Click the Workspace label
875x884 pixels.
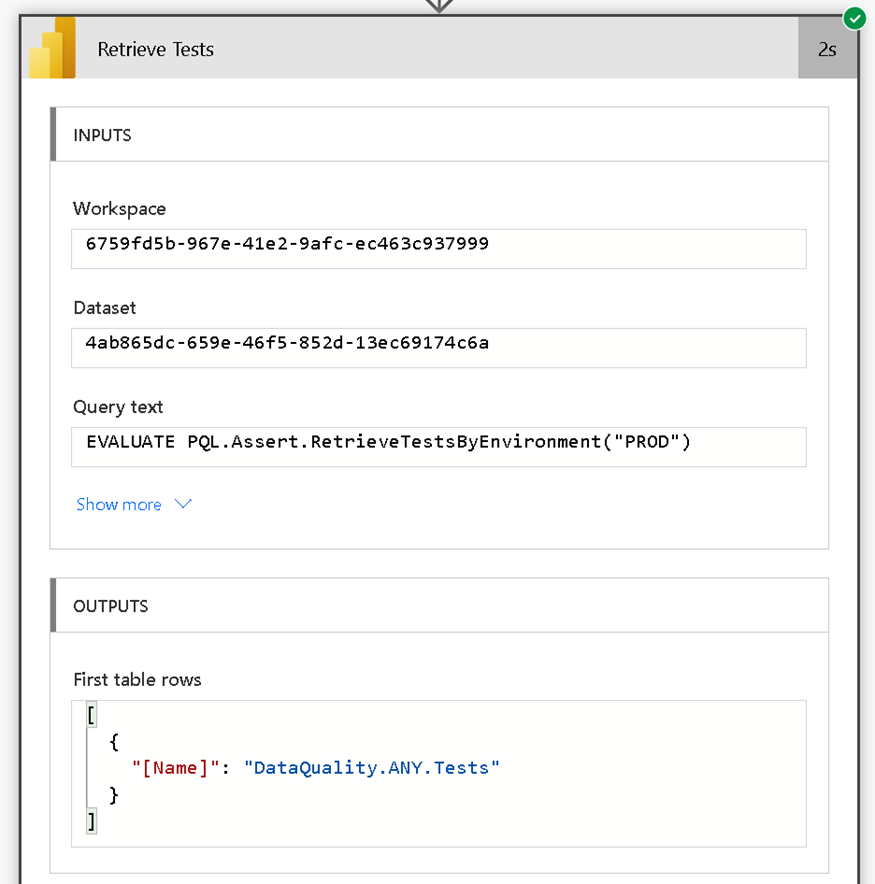[120, 209]
